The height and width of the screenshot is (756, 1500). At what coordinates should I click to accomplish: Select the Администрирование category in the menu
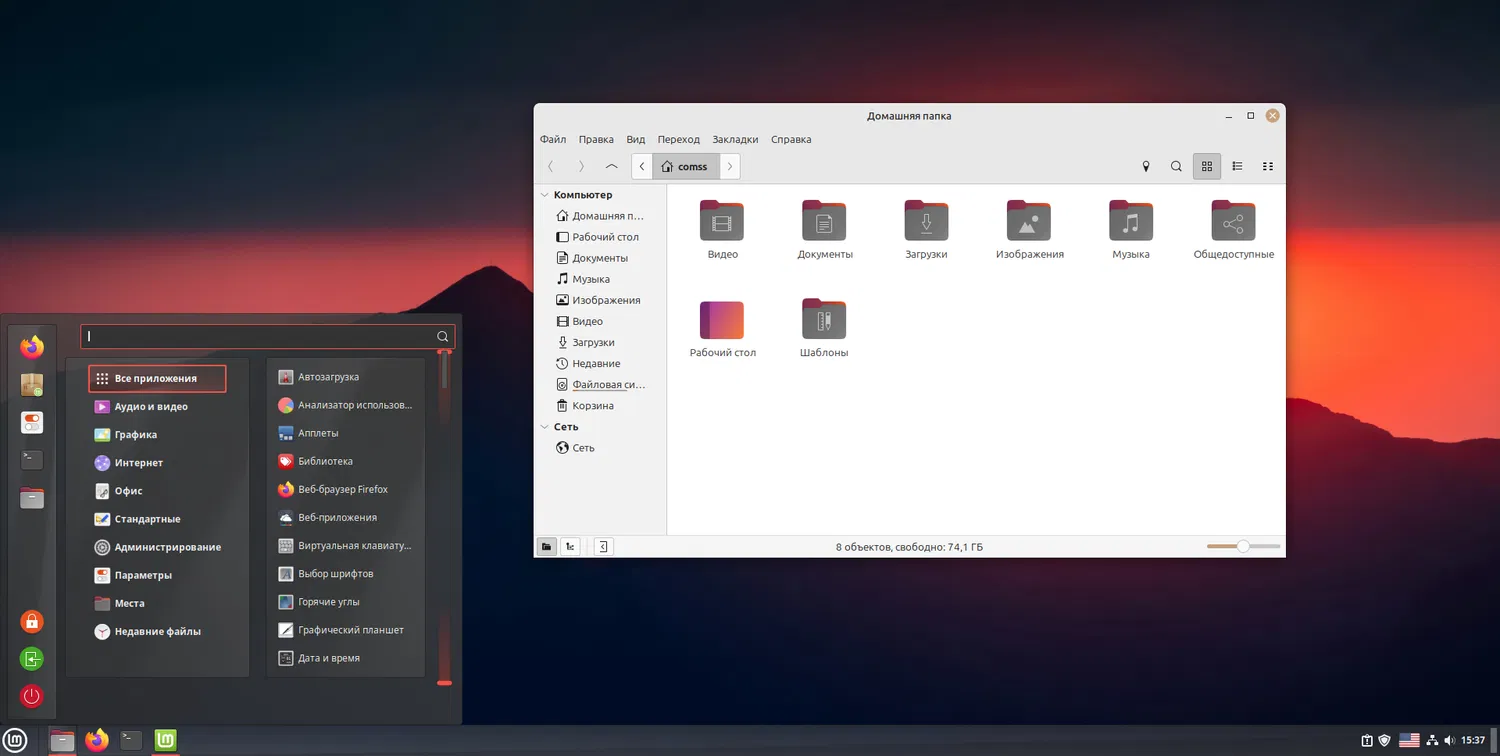click(x=157, y=547)
